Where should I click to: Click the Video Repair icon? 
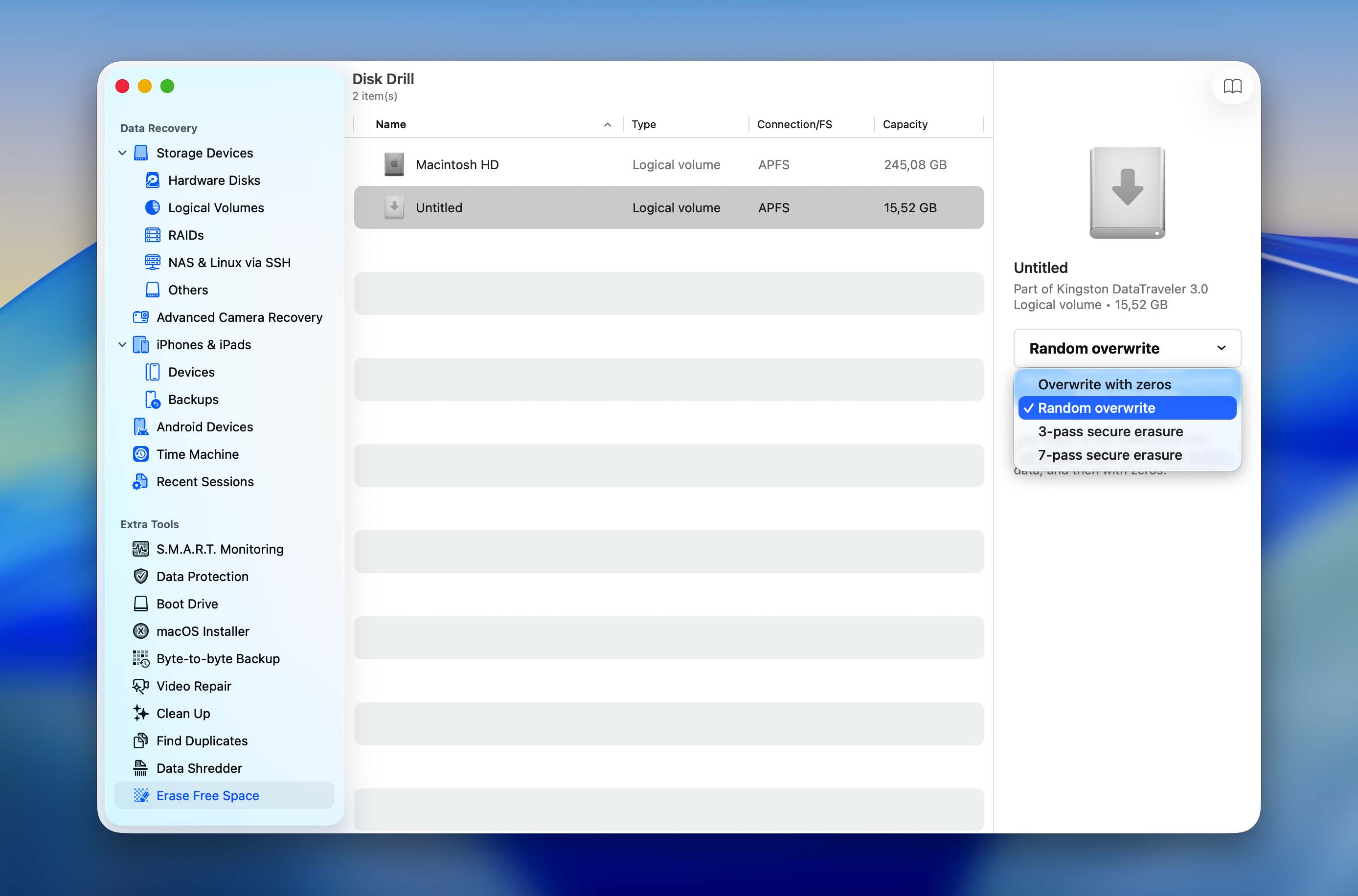(x=140, y=686)
